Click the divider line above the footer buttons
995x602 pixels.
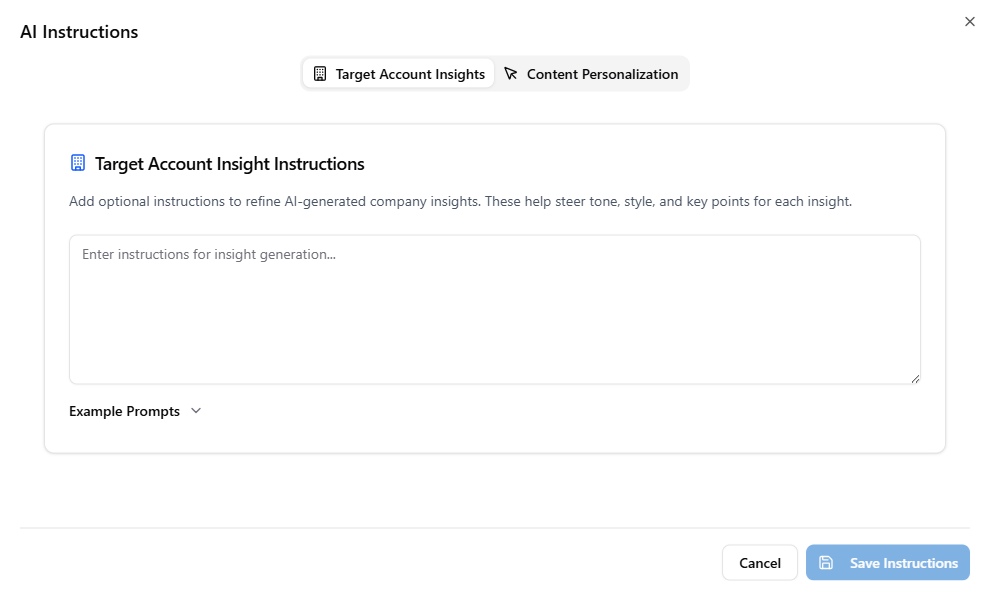pos(494,527)
